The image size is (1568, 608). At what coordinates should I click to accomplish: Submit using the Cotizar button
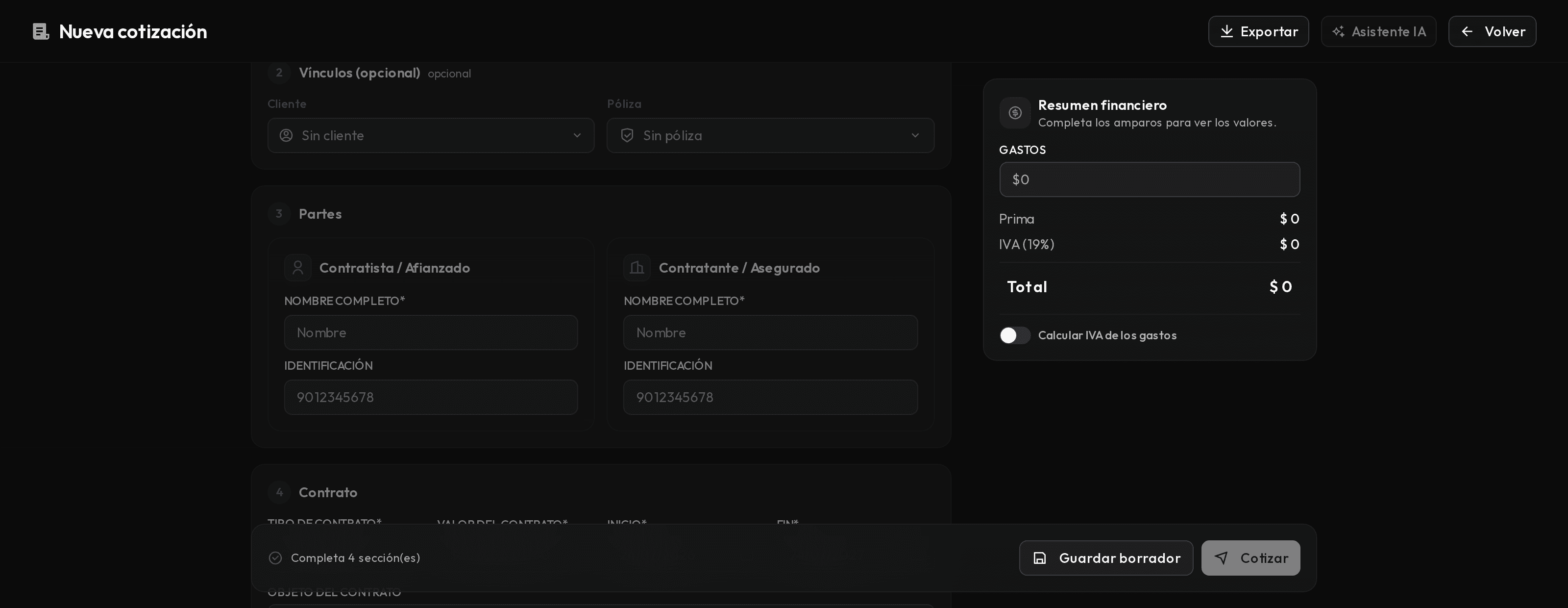click(1251, 558)
